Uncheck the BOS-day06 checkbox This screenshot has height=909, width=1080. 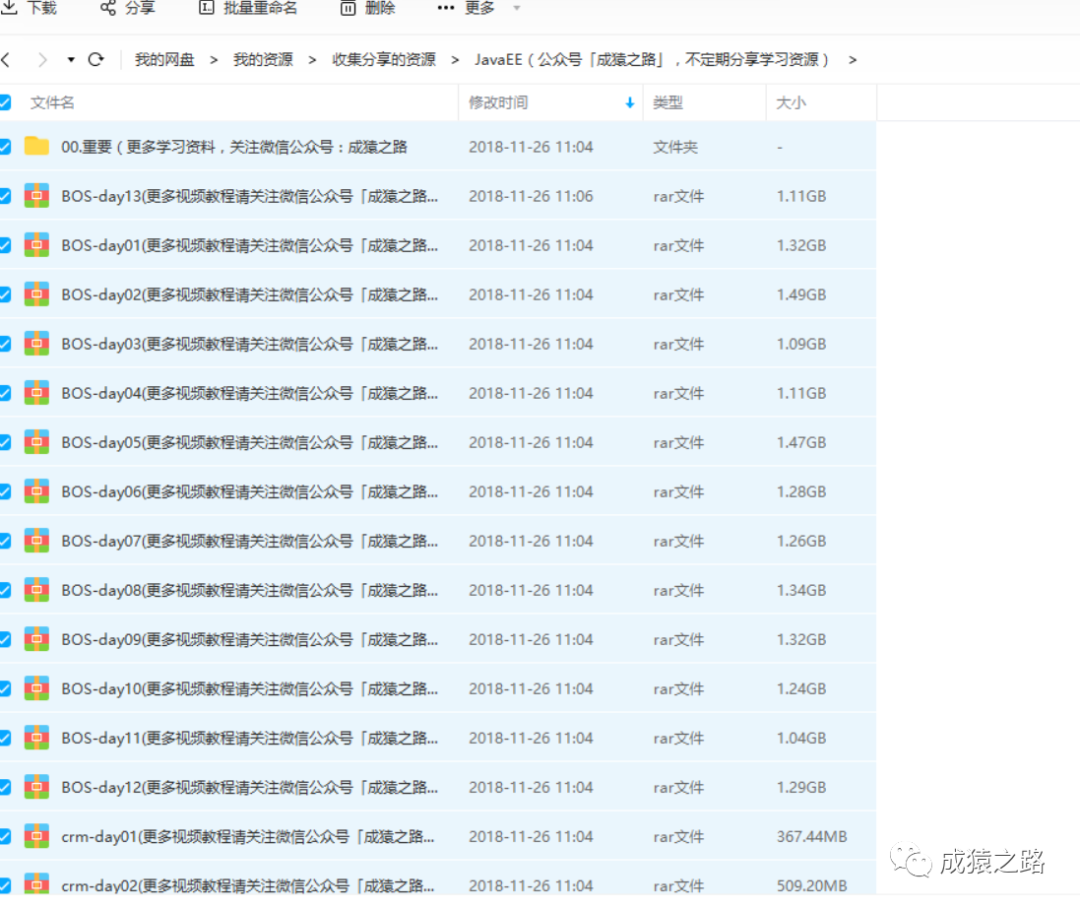pos(5,492)
